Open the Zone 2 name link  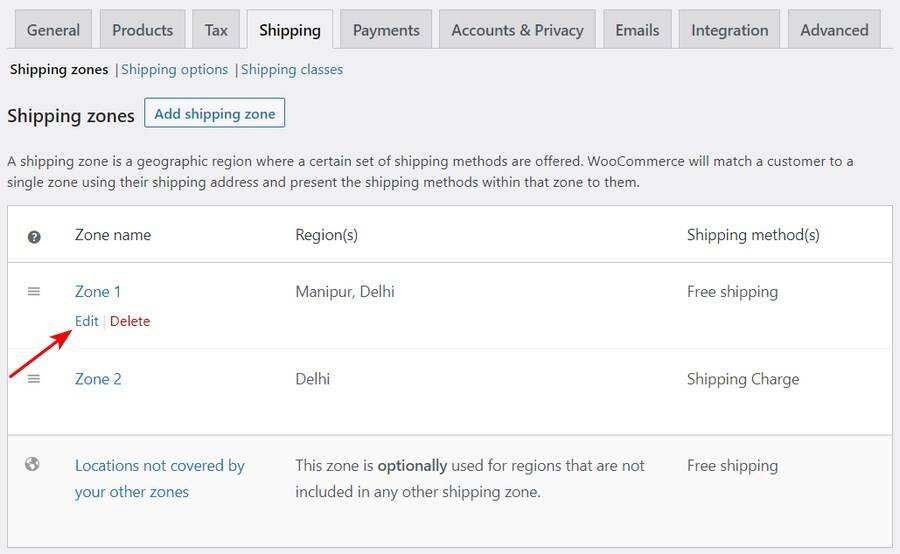click(x=98, y=379)
